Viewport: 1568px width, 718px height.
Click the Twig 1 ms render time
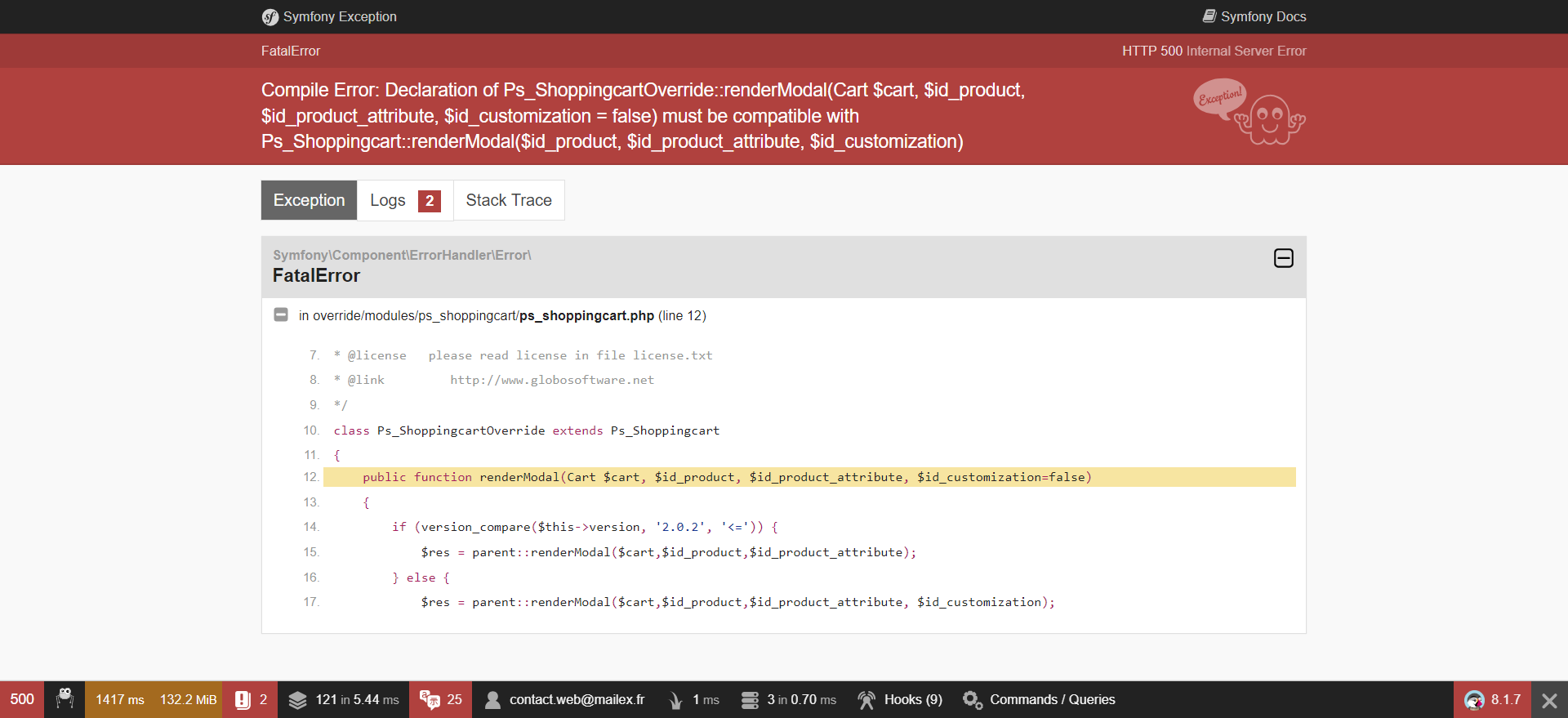tap(706, 699)
